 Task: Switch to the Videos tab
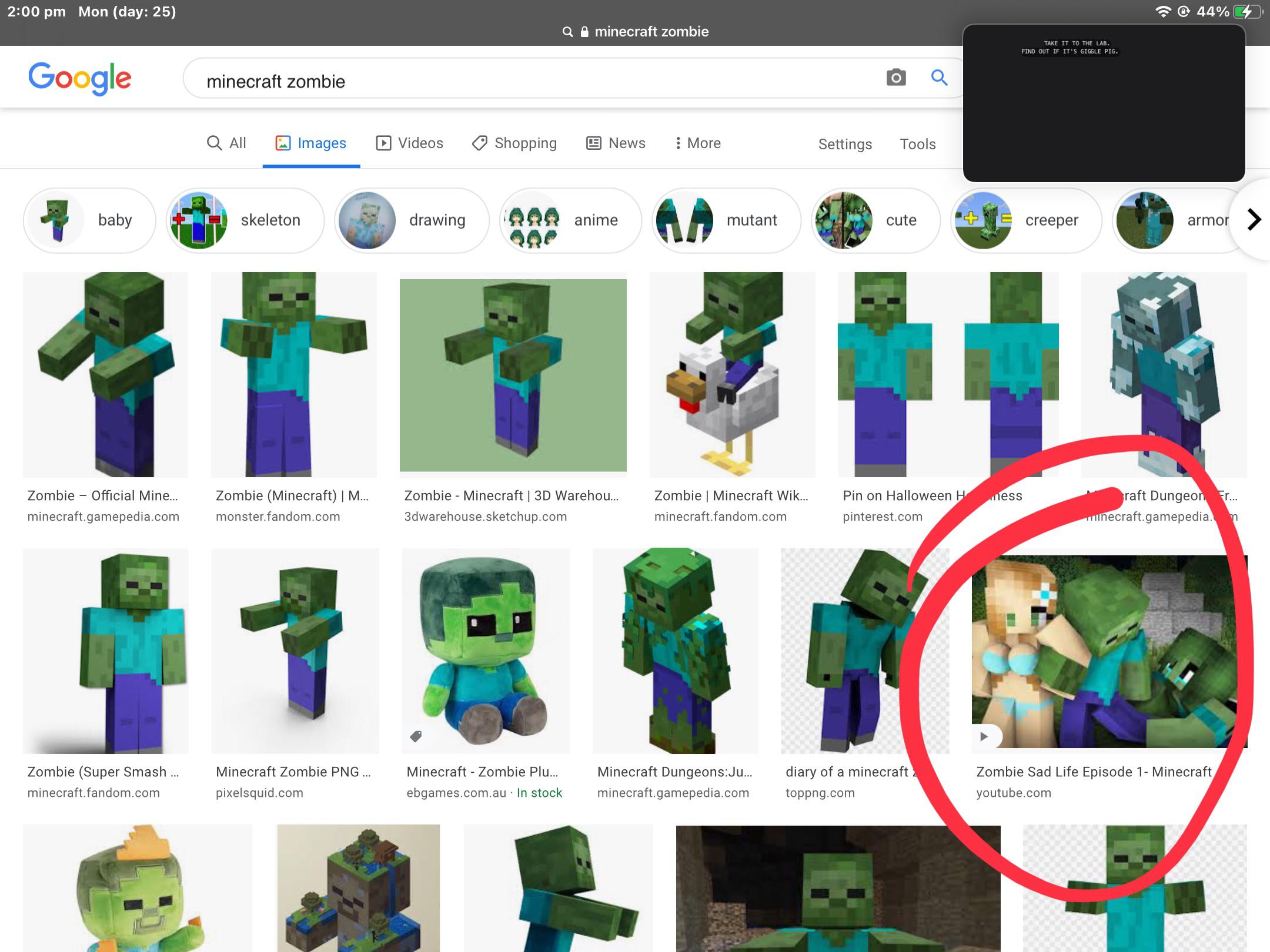tap(409, 143)
